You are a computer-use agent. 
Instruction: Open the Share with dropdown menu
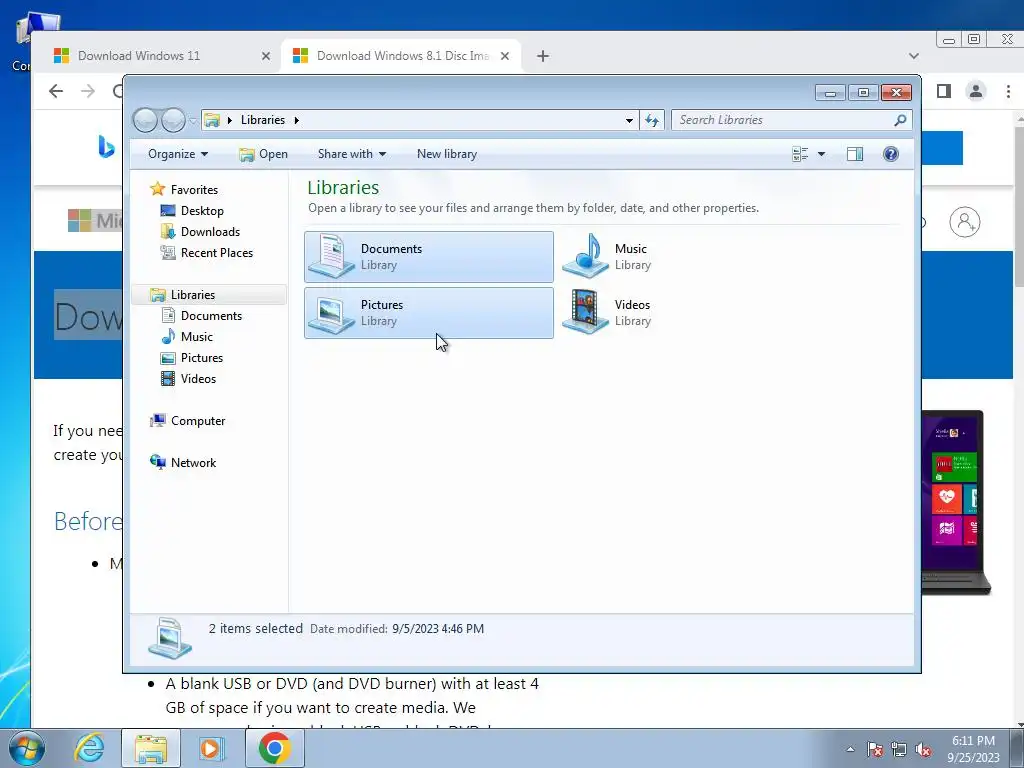pyautogui.click(x=352, y=154)
